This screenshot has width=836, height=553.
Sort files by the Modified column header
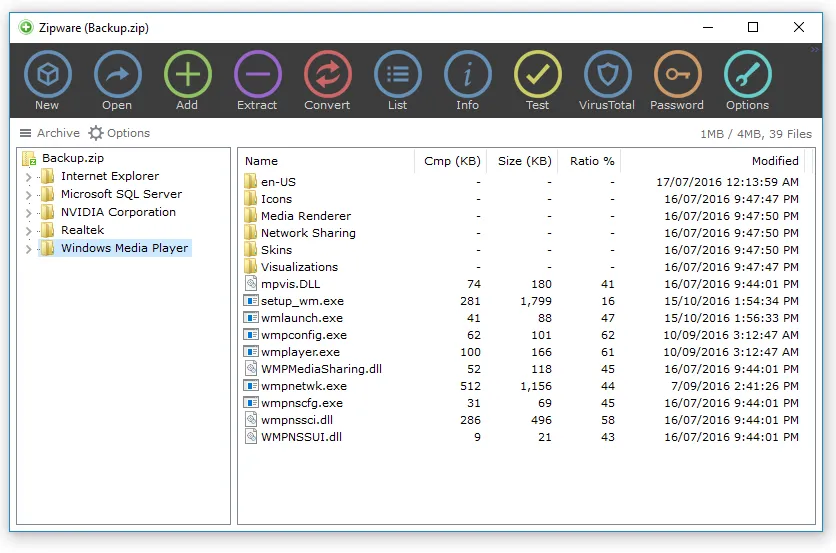775,161
